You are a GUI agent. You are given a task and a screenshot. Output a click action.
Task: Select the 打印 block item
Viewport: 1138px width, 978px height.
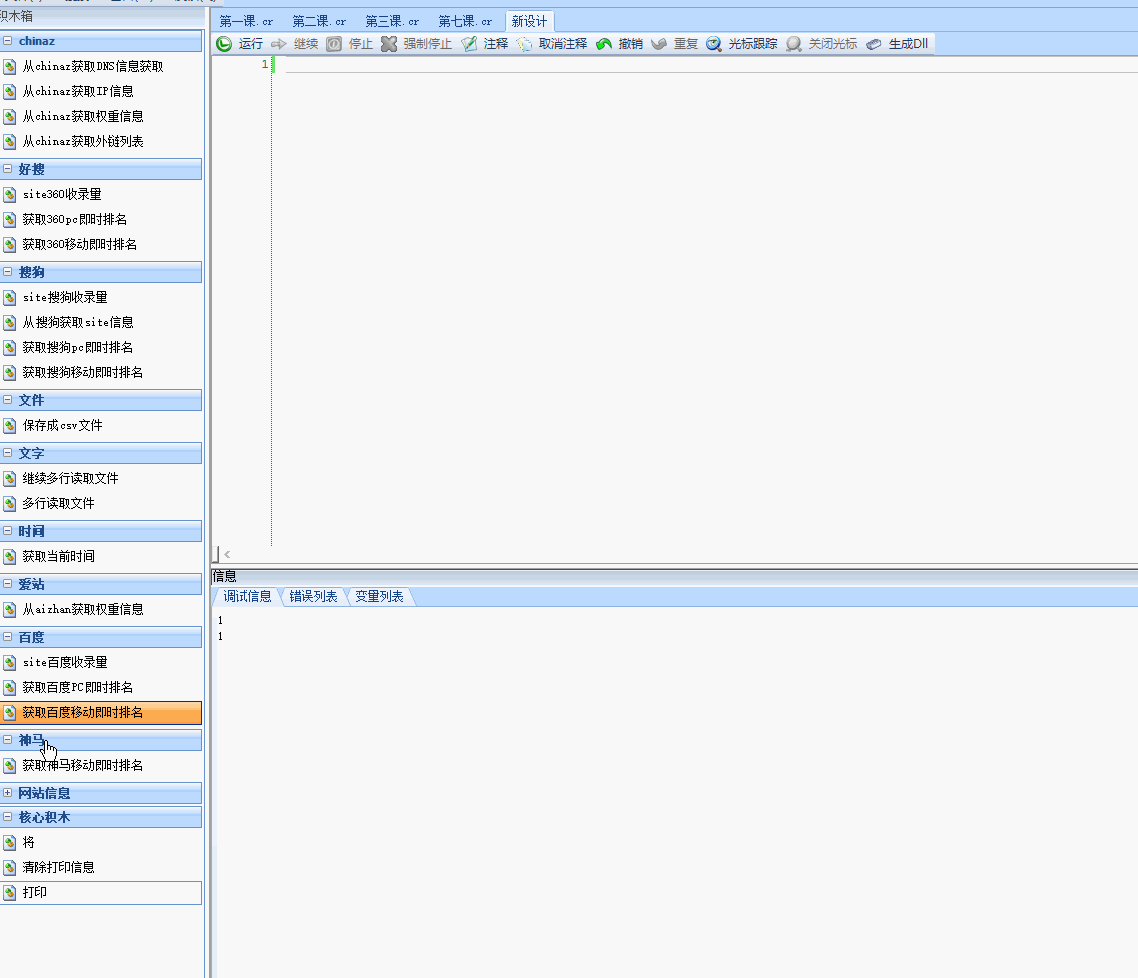pyautogui.click(x=35, y=892)
